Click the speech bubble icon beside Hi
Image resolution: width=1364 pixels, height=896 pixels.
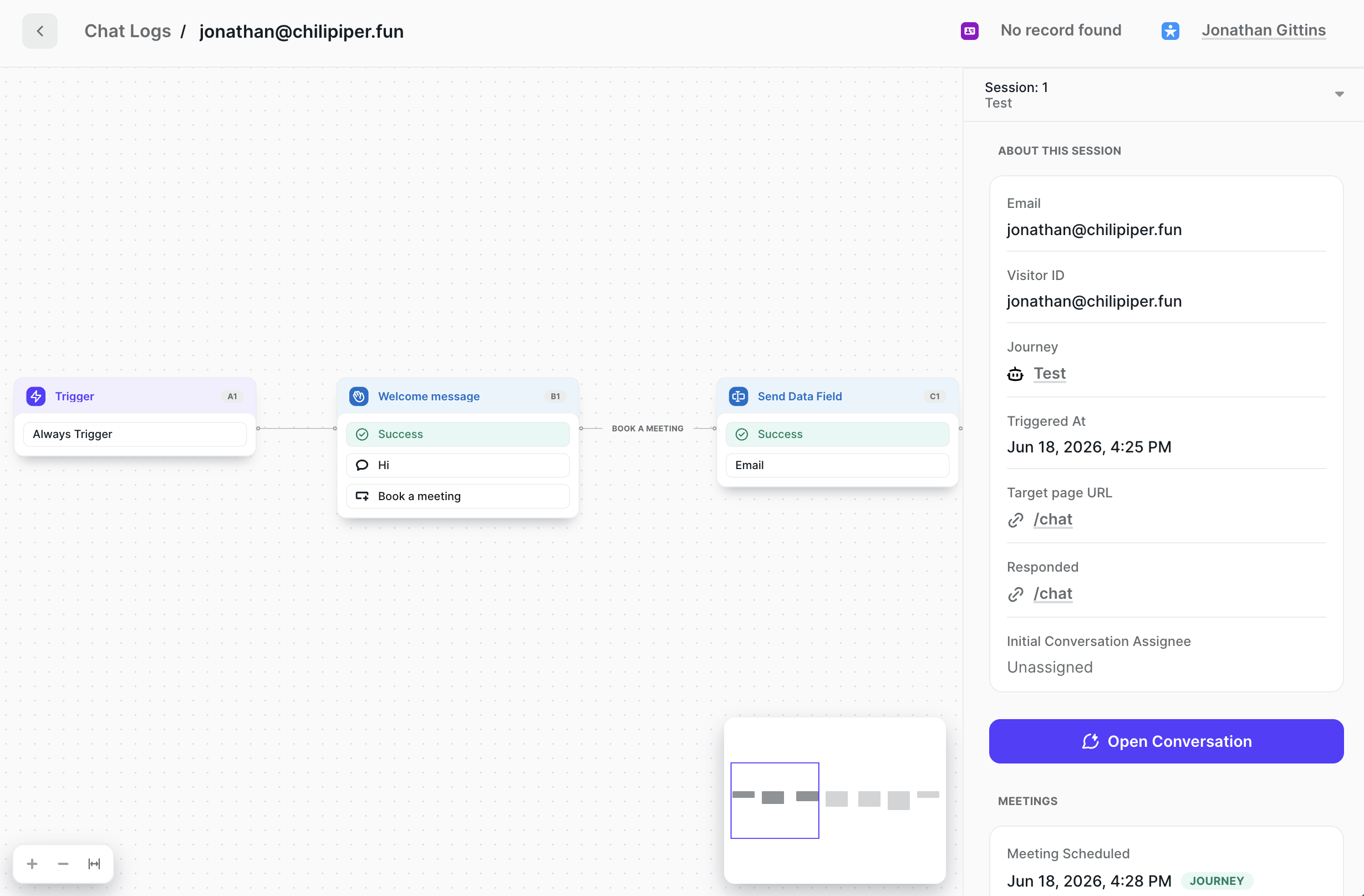click(362, 465)
